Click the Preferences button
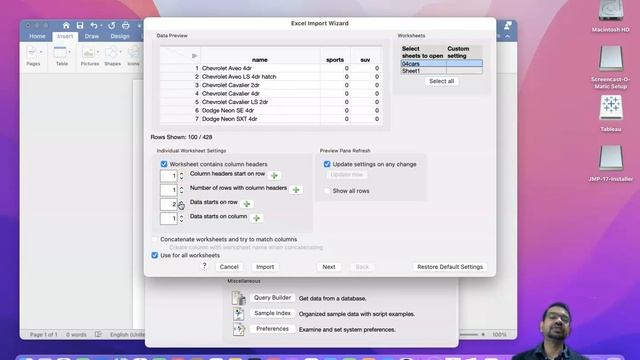The height and width of the screenshot is (360, 640). 272,329
